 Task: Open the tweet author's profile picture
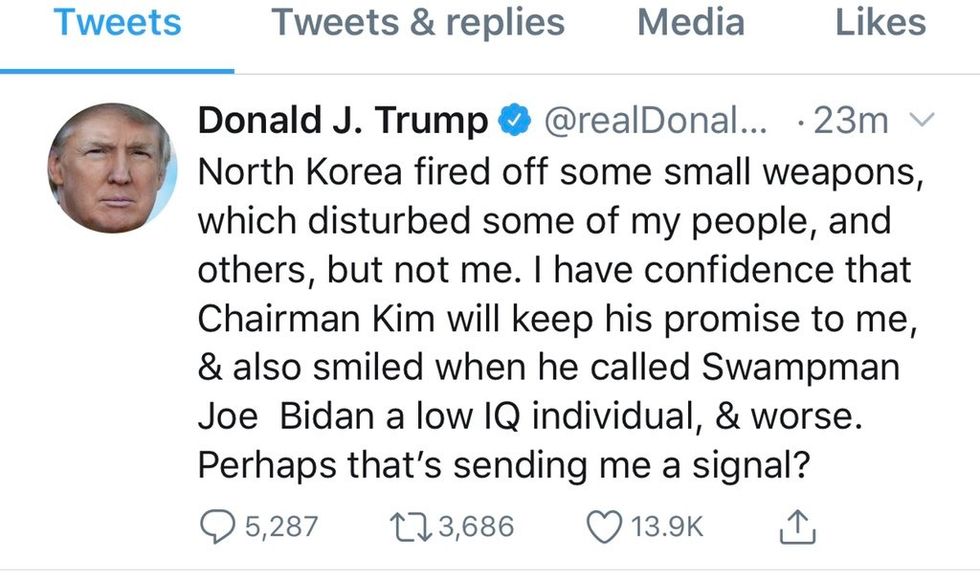click(x=111, y=166)
